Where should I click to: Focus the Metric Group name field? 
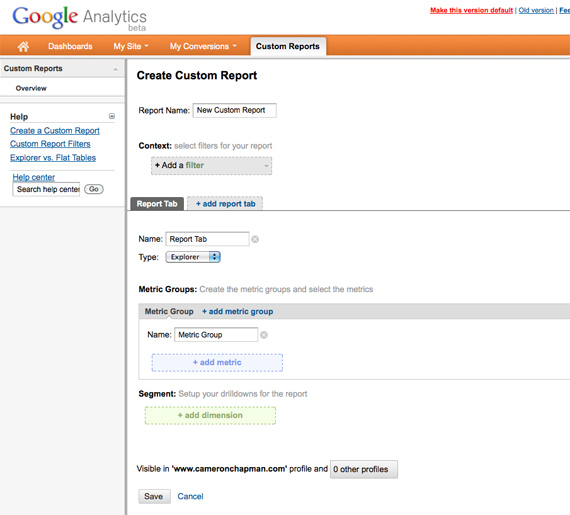(x=216, y=335)
